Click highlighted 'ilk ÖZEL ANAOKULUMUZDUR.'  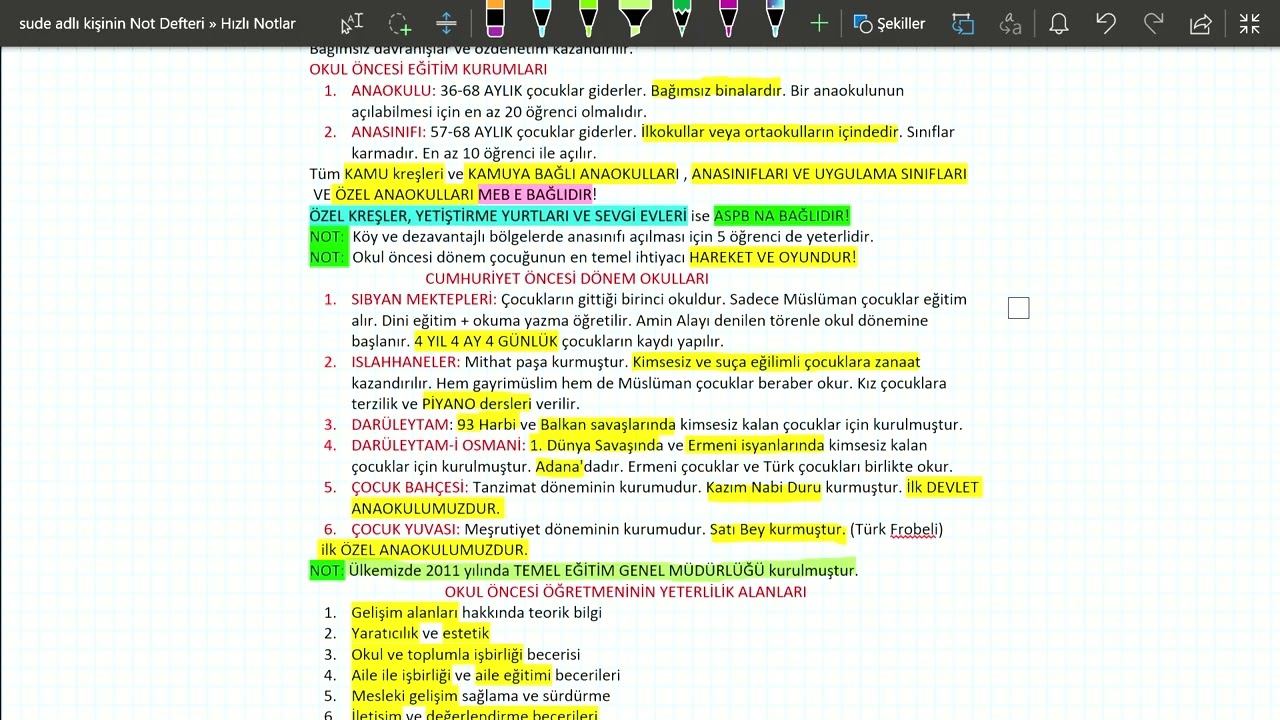[424, 550]
